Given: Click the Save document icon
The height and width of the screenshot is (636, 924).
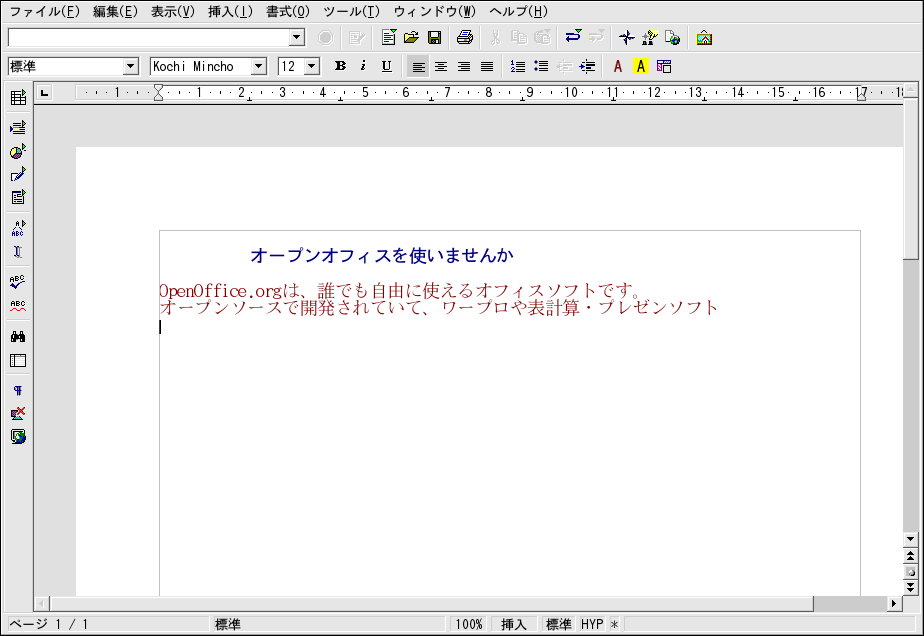Looking at the screenshot, I should (435, 38).
